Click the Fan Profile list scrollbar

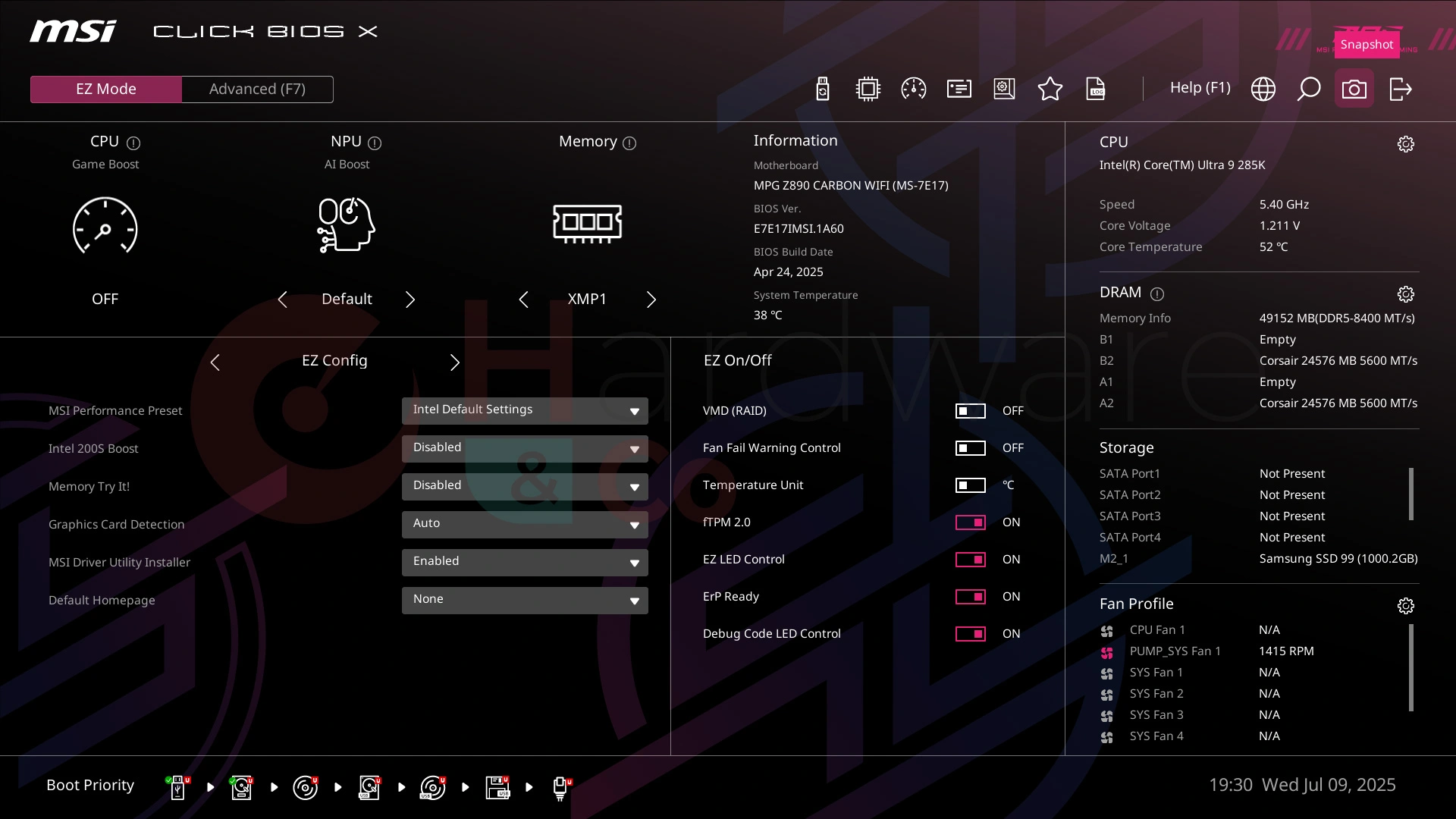click(x=1411, y=667)
